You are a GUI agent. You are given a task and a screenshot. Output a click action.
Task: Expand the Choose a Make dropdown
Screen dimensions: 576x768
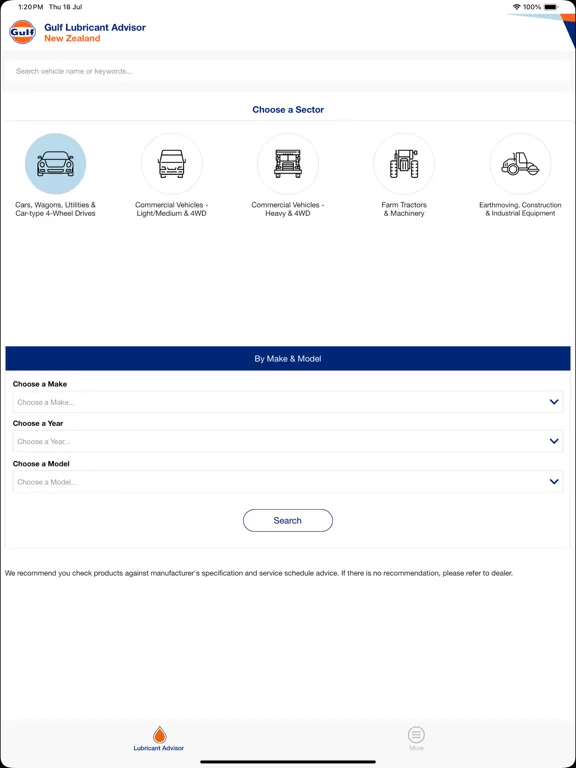288,402
